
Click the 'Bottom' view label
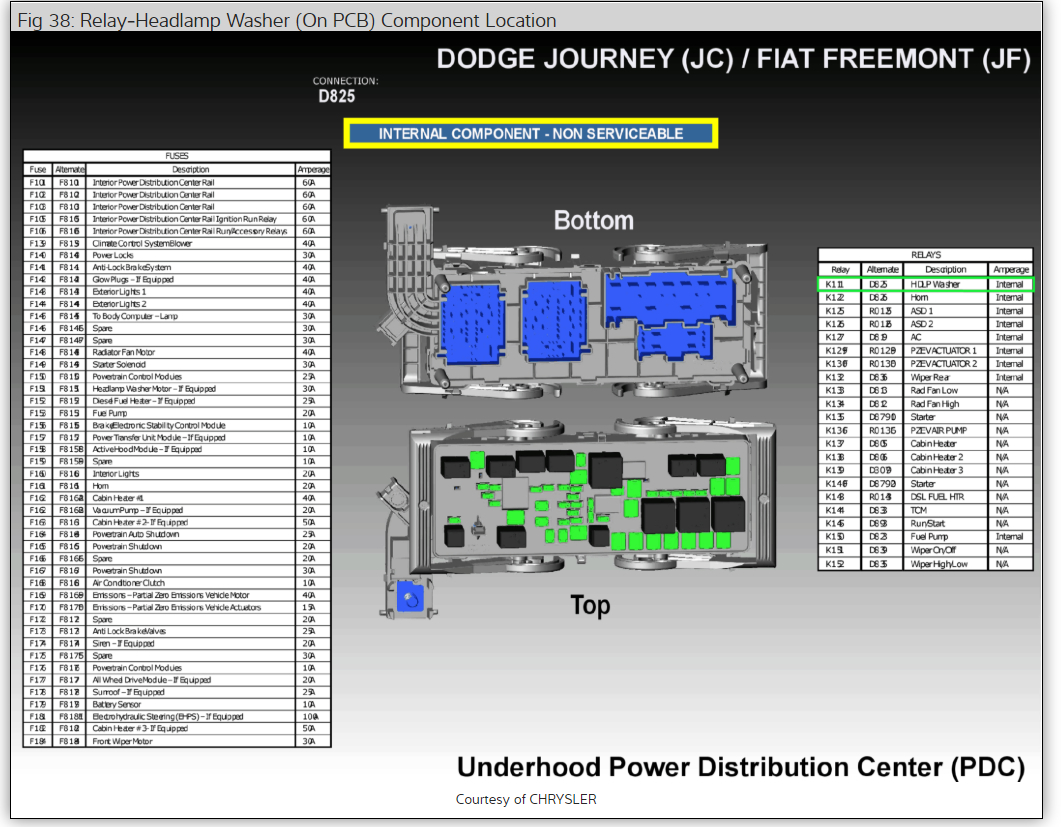(593, 221)
